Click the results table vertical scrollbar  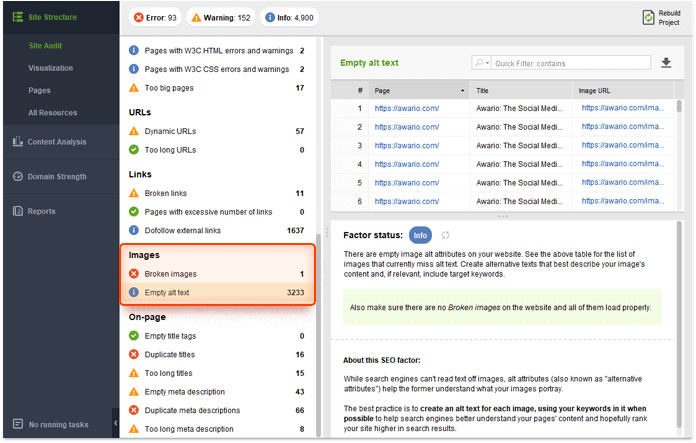(x=679, y=107)
